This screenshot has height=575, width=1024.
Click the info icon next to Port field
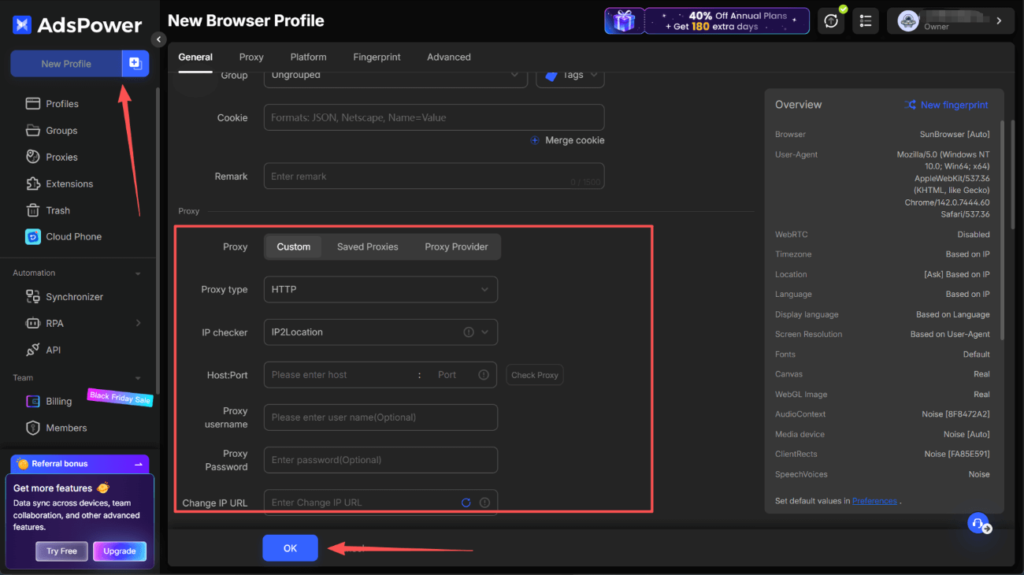tap(484, 375)
